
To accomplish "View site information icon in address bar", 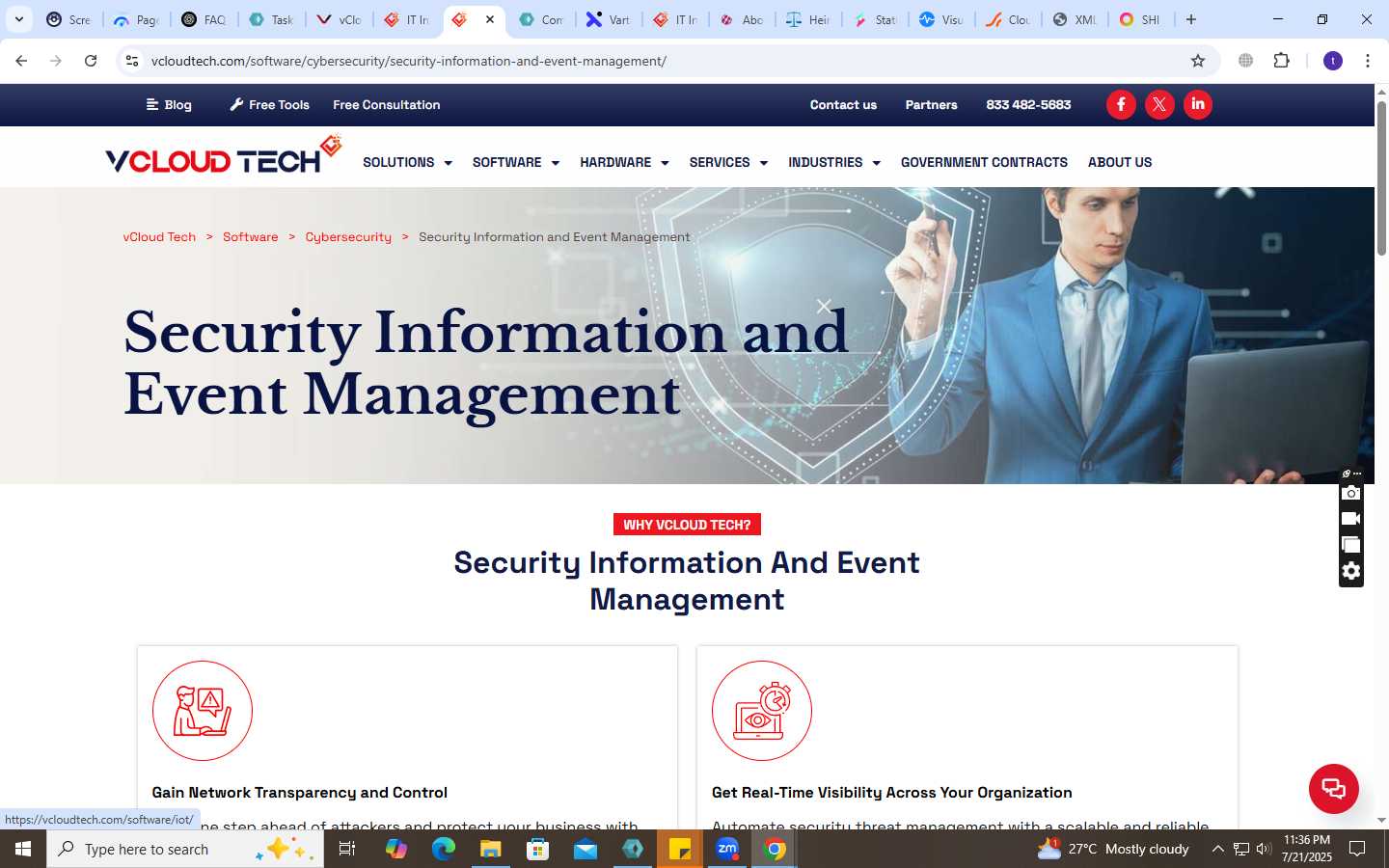I will (132, 61).
